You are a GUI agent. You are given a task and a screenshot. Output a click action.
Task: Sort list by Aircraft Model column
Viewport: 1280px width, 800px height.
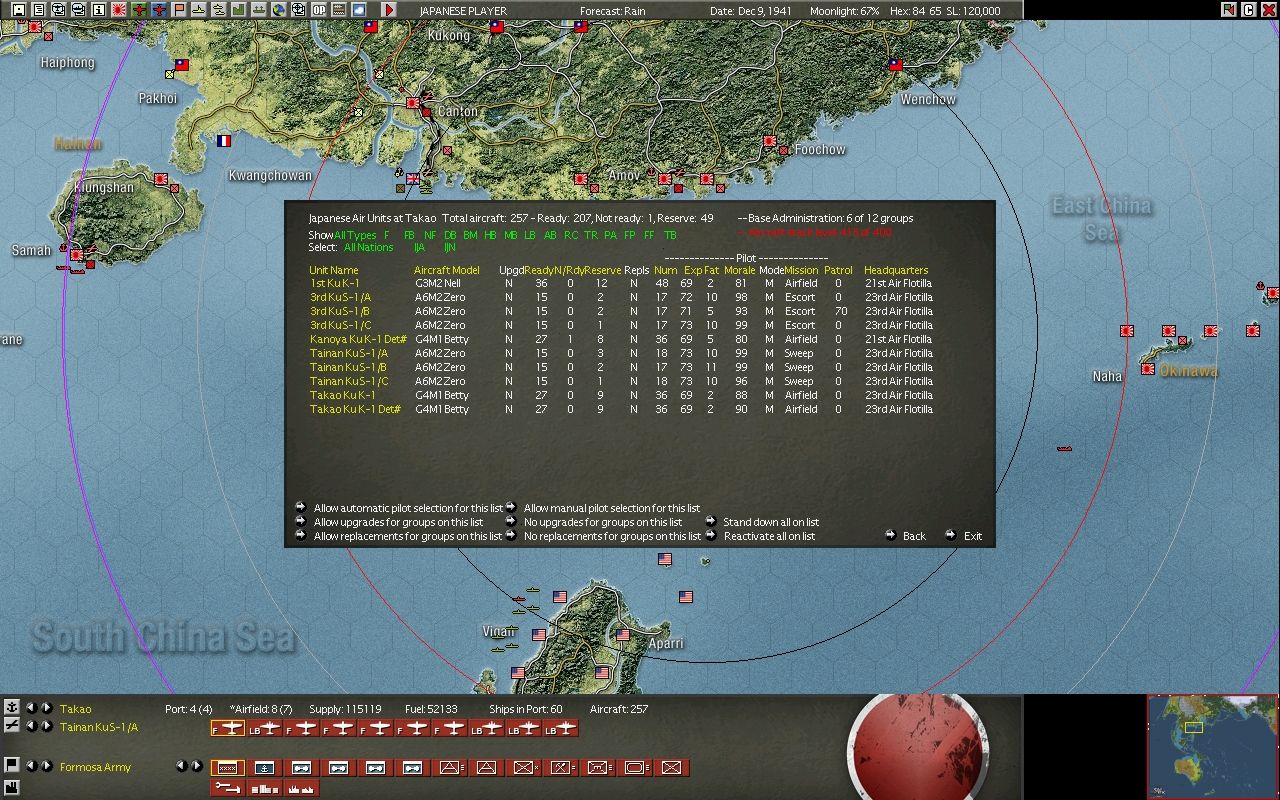(447, 270)
